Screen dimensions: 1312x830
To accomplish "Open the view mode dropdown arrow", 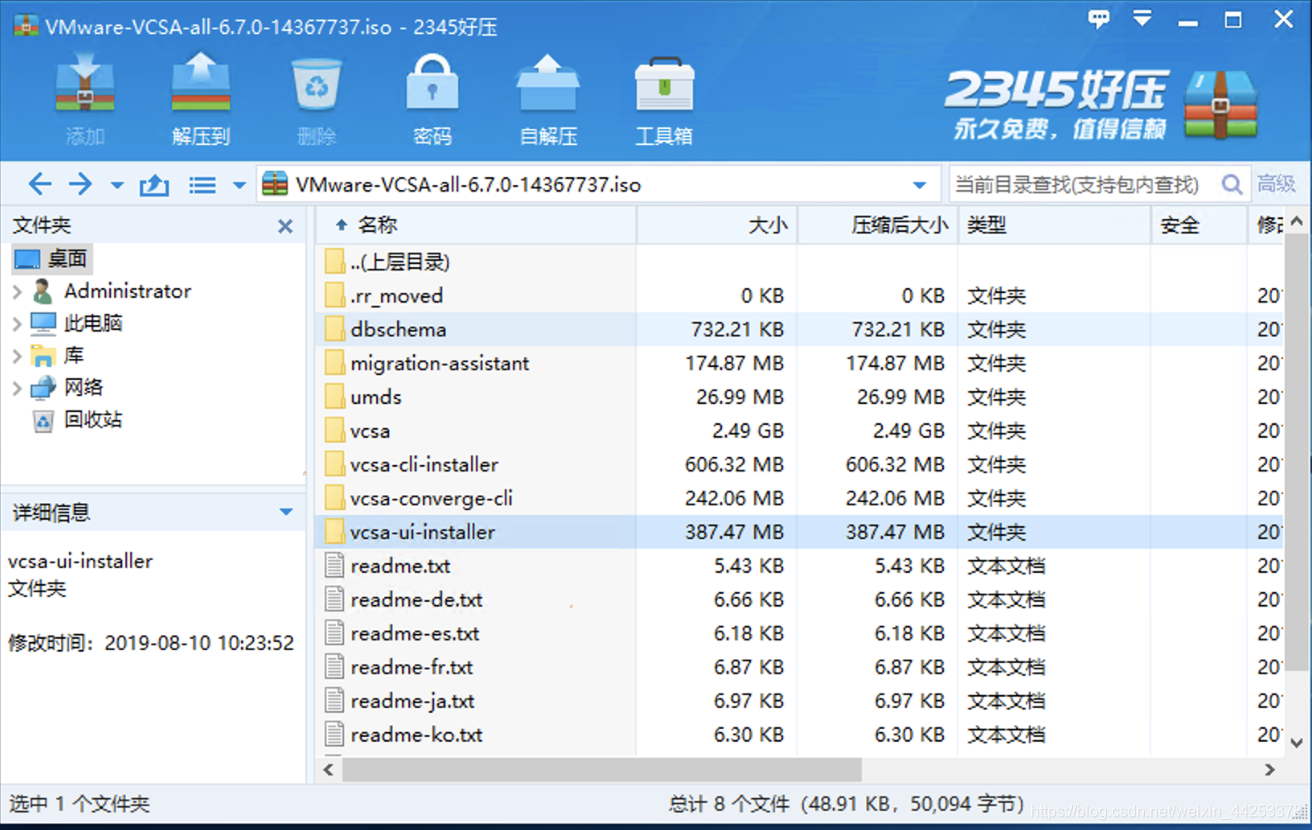I will 239,186.
